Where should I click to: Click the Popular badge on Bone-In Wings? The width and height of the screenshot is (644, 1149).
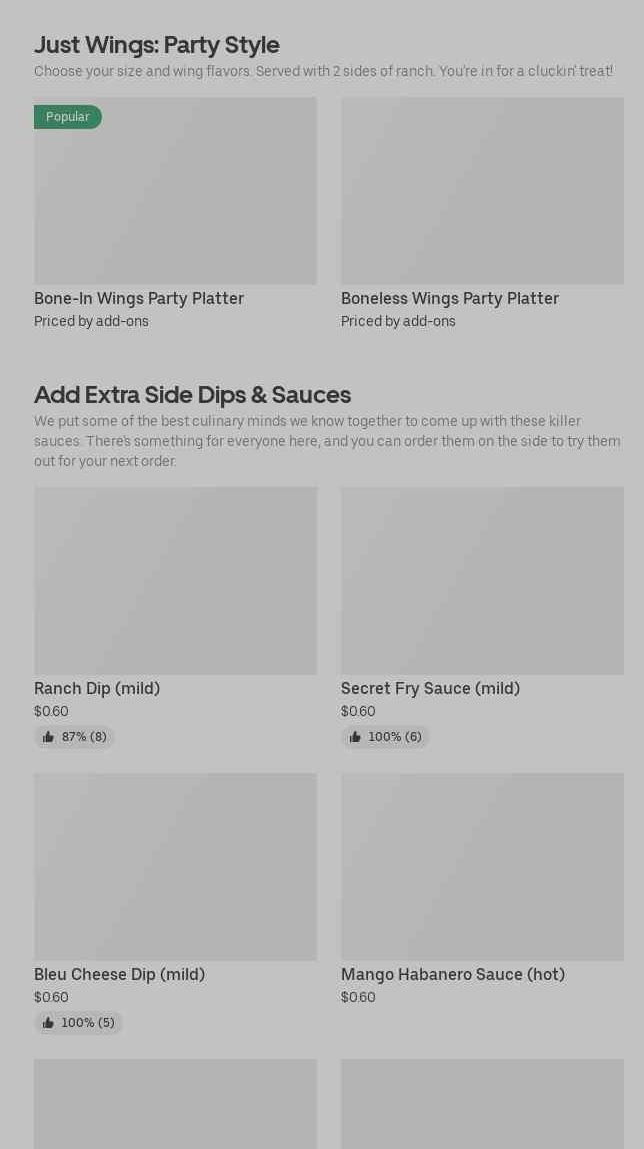pos(68,117)
